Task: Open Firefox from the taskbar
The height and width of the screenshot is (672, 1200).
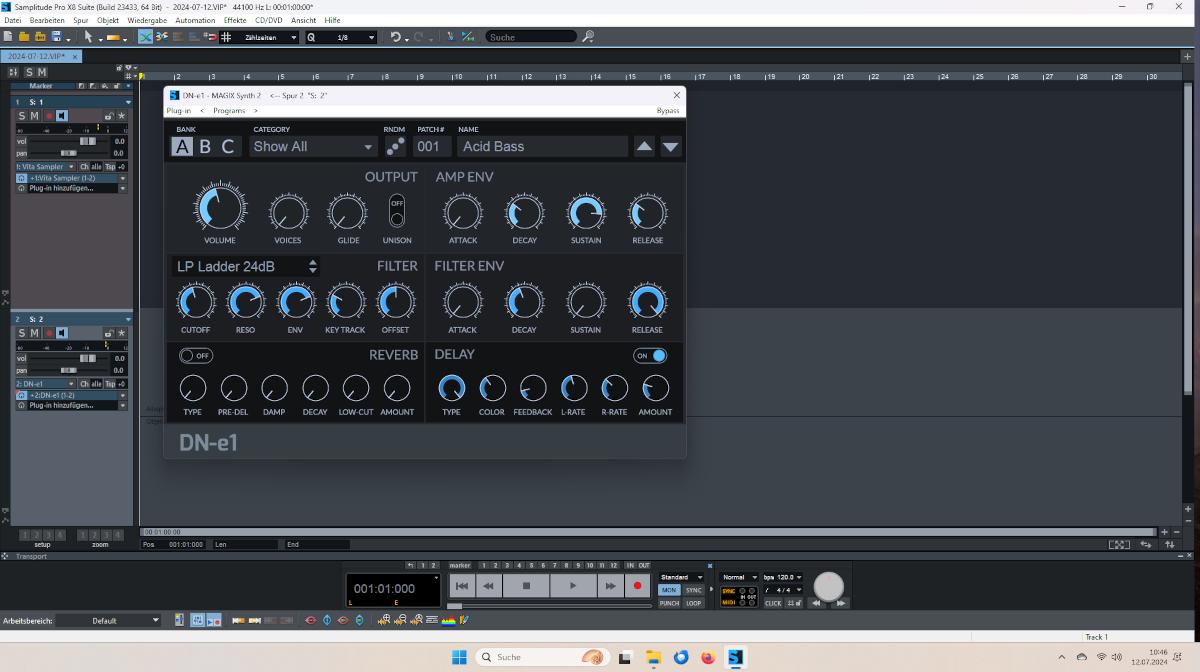Action: (708, 657)
